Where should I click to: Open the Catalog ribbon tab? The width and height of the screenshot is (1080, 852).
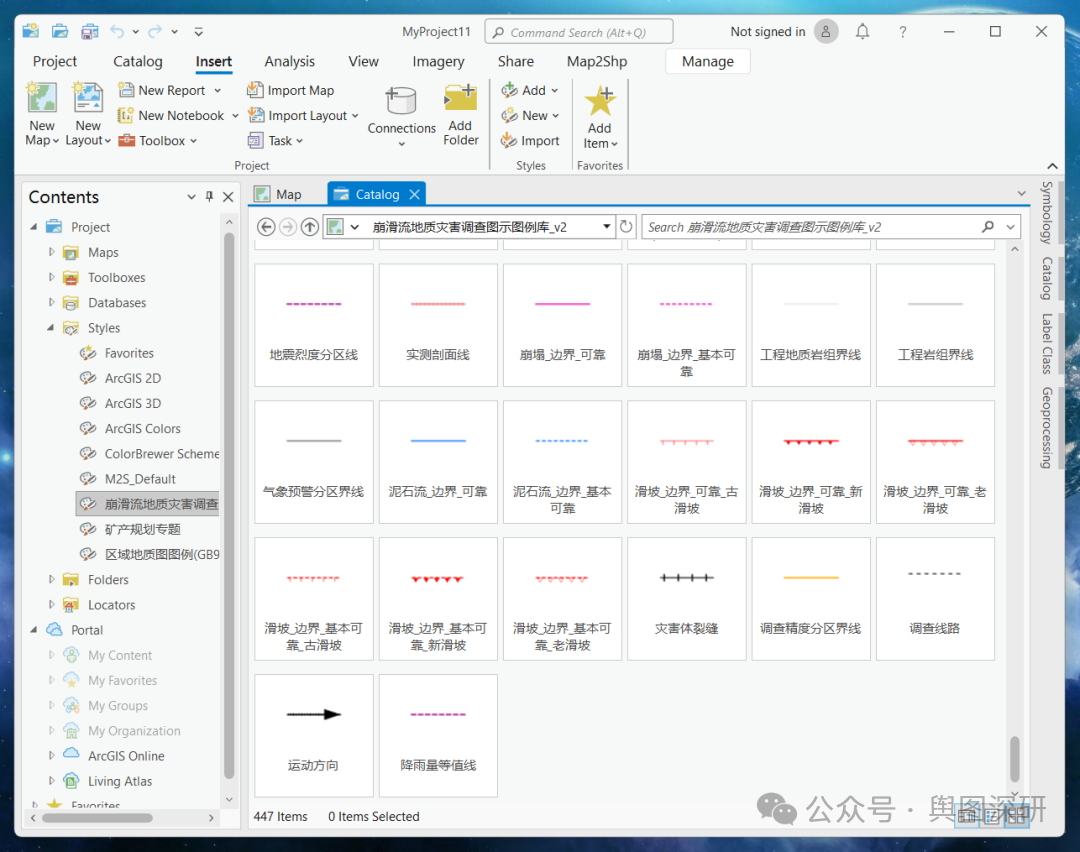(138, 61)
